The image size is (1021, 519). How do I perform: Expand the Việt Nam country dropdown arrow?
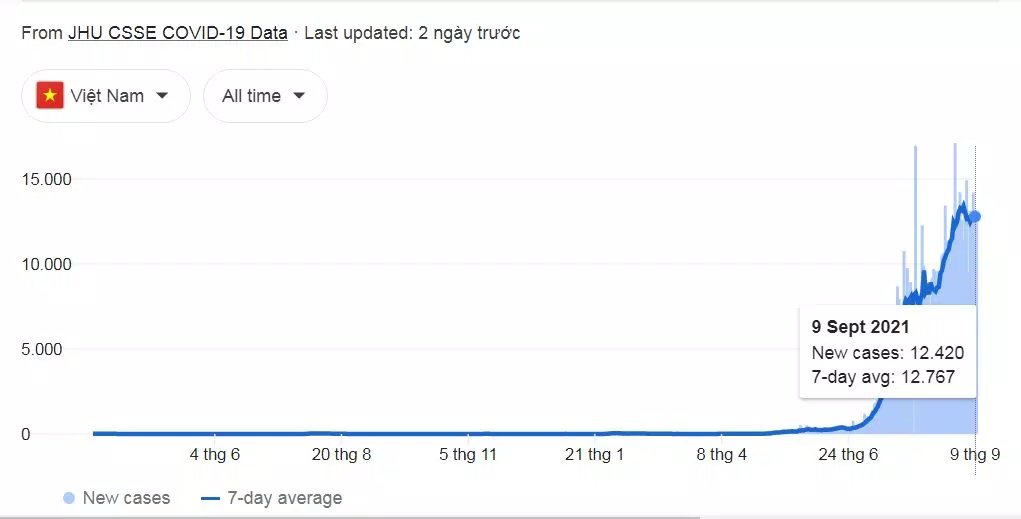coord(162,96)
